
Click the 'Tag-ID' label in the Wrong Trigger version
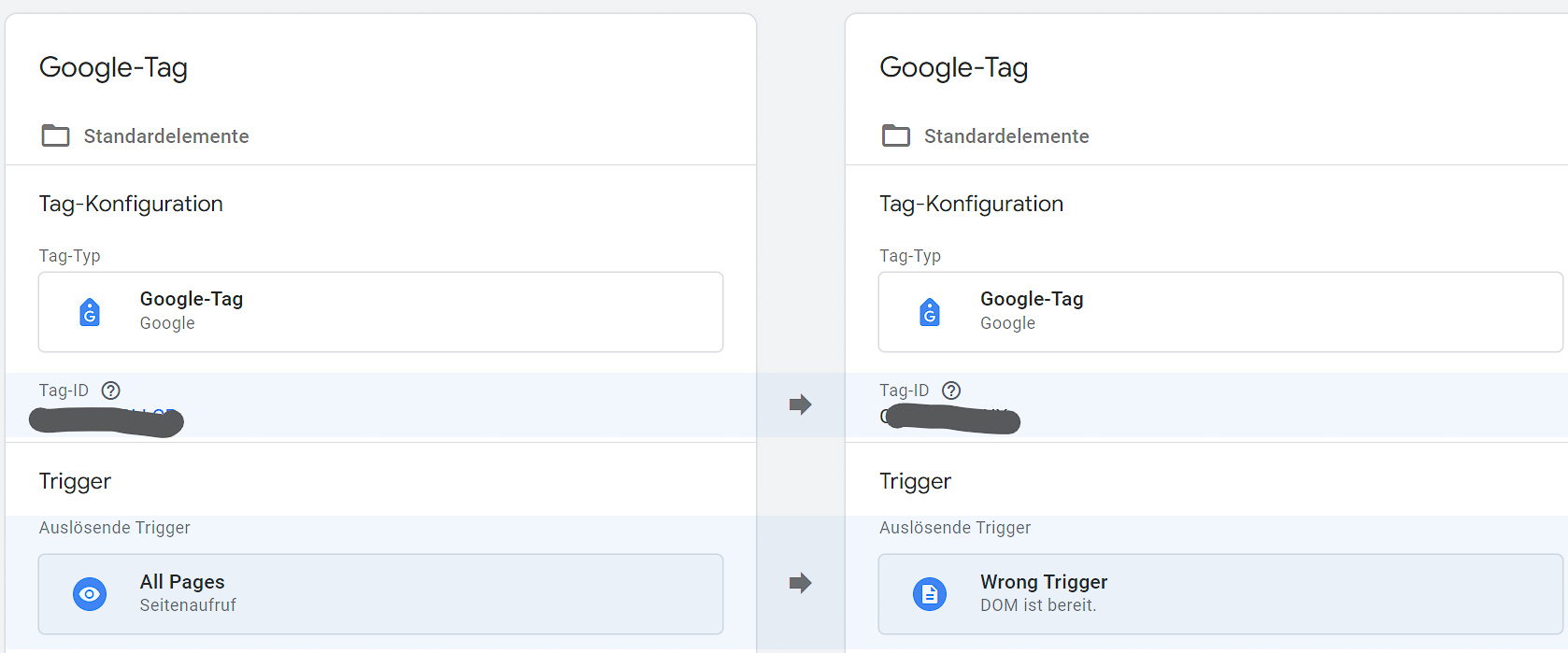point(904,390)
